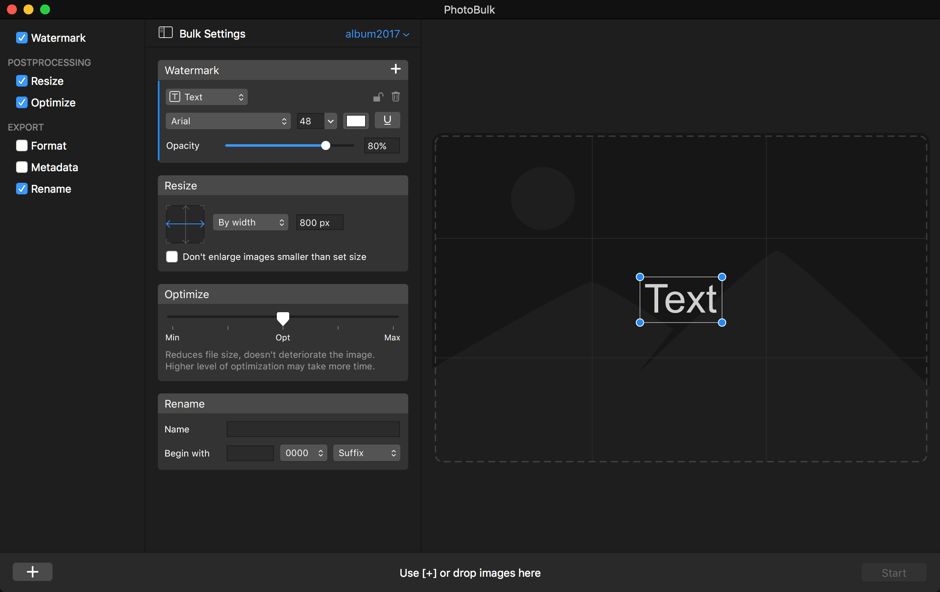Toggle the Bulk Settings sidebar panel icon
This screenshot has height=592, width=940.
[166, 33]
